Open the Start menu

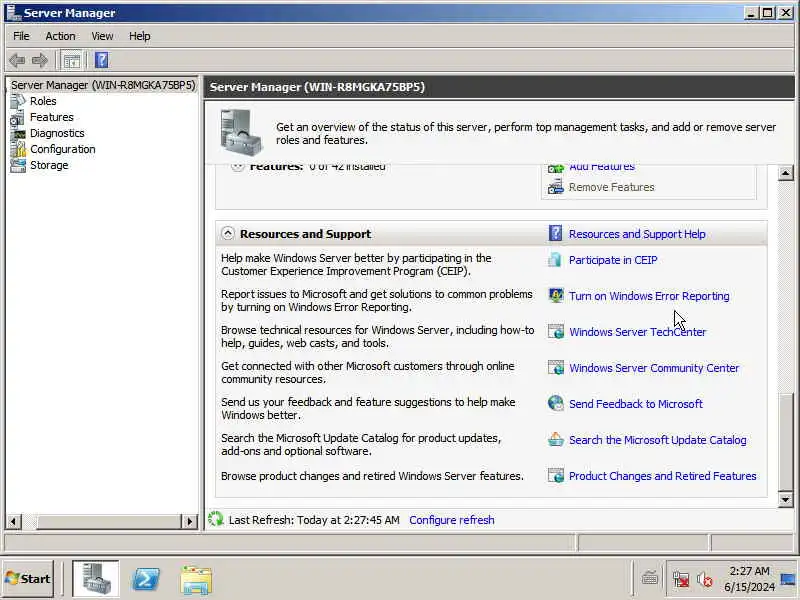coord(28,579)
